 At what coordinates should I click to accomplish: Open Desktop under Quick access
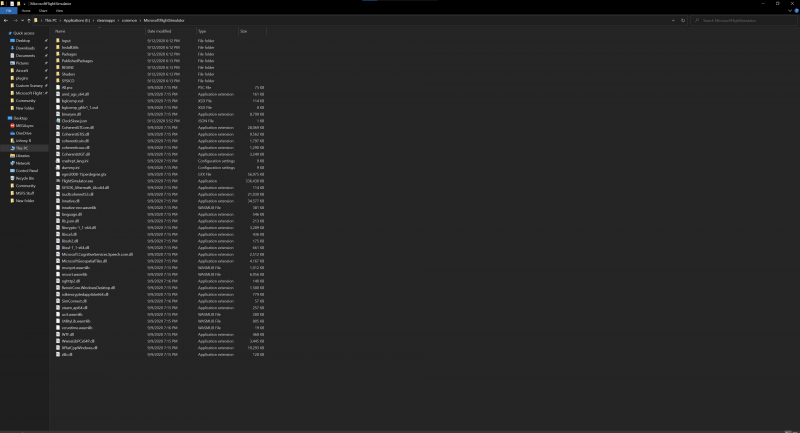click(22, 41)
